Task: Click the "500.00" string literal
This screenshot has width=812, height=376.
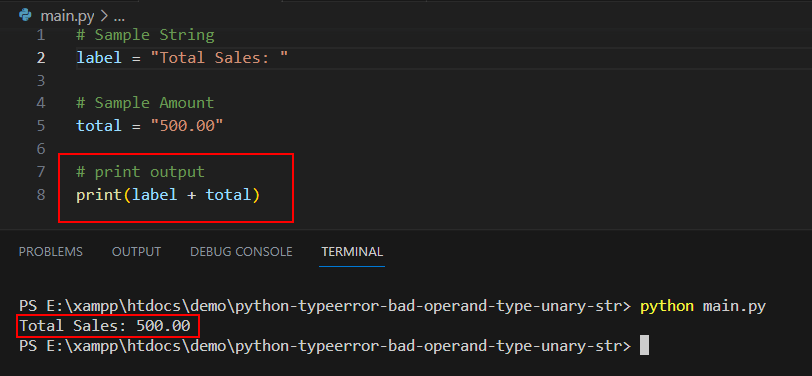Action: tap(187, 126)
